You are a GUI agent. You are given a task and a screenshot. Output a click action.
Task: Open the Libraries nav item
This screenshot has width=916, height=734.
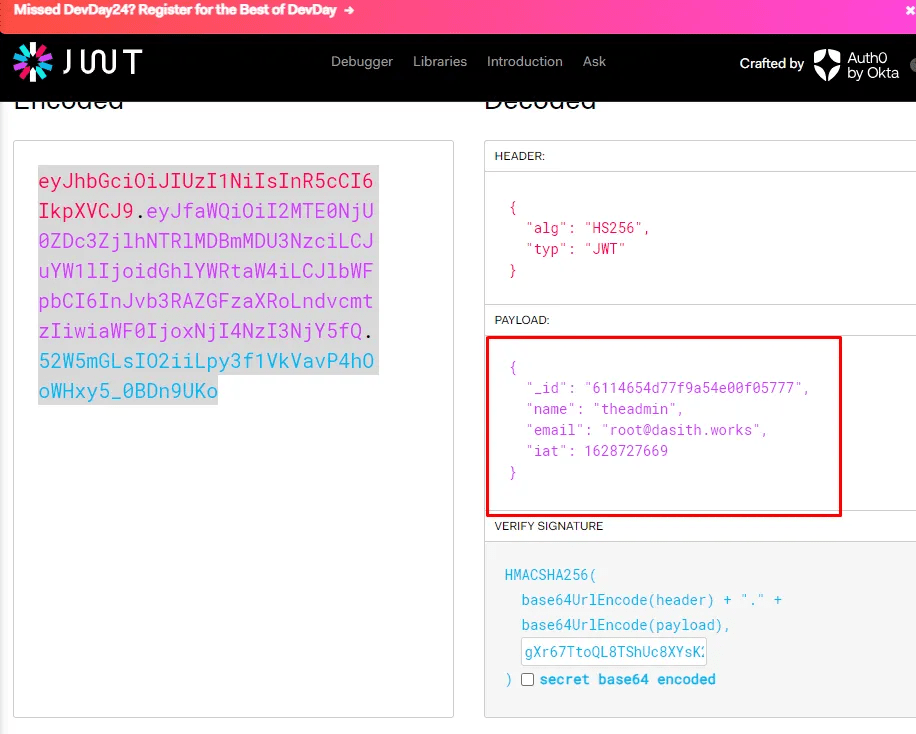(x=440, y=62)
